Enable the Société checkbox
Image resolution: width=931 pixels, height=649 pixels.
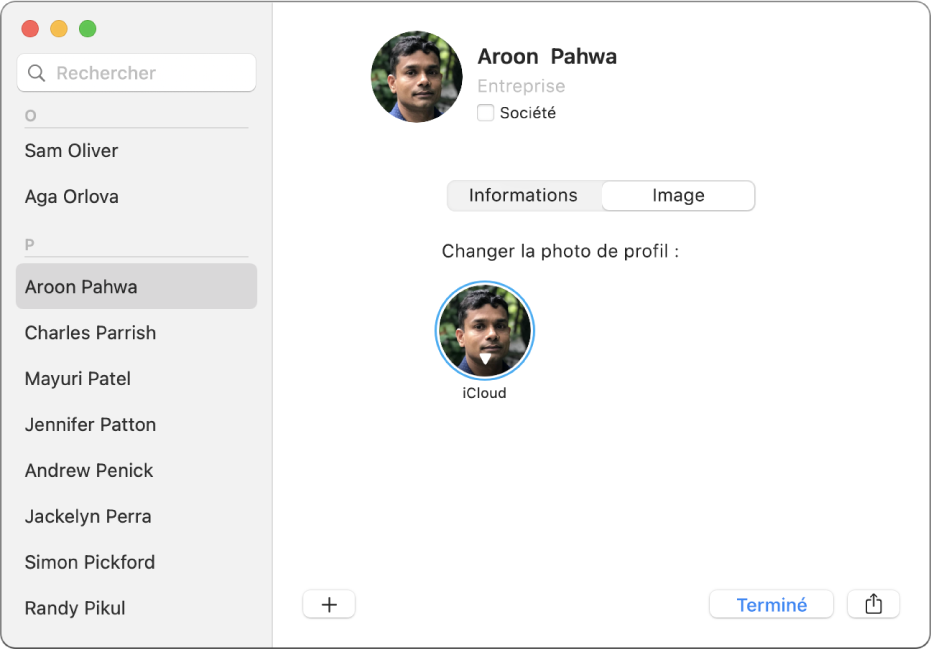pos(486,113)
